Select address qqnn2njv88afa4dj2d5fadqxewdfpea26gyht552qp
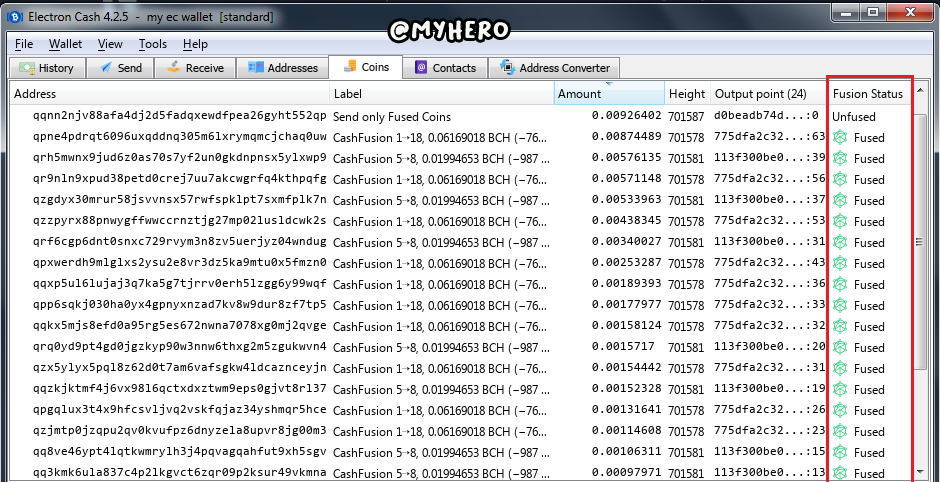This screenshot has width=940, height=482. coord(180,116)
